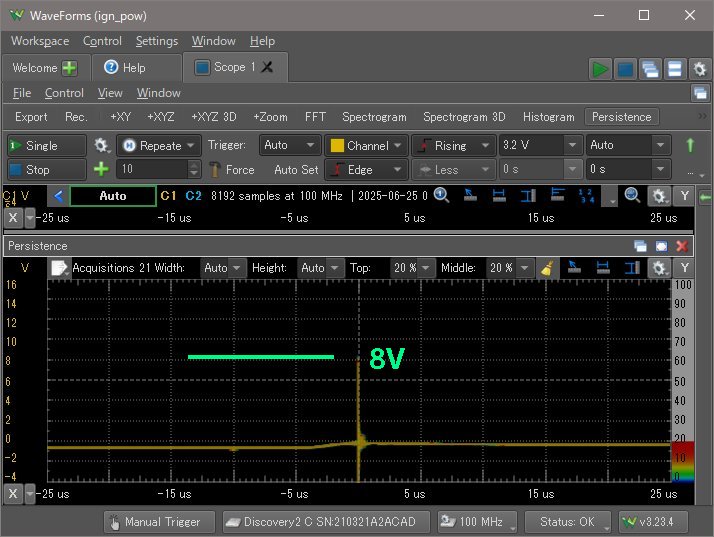Open the Trigger Auto mode dropdown
Image resolution: width=714 pixels, height=537 pixels.
(290, 145)
